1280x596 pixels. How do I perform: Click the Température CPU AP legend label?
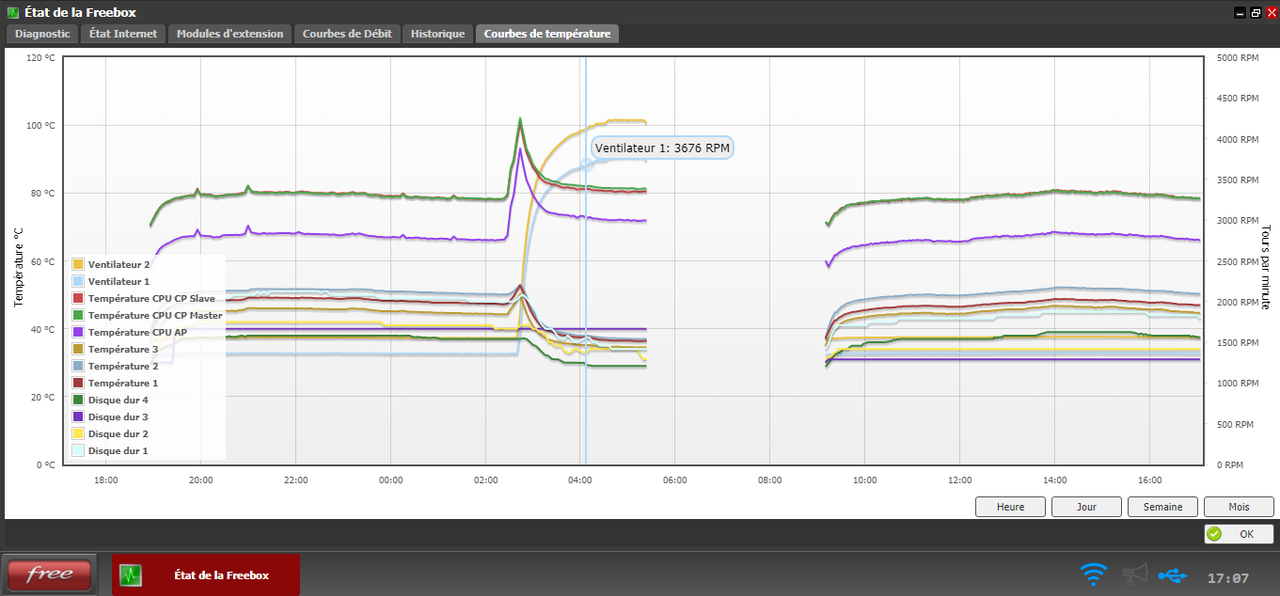137,332
